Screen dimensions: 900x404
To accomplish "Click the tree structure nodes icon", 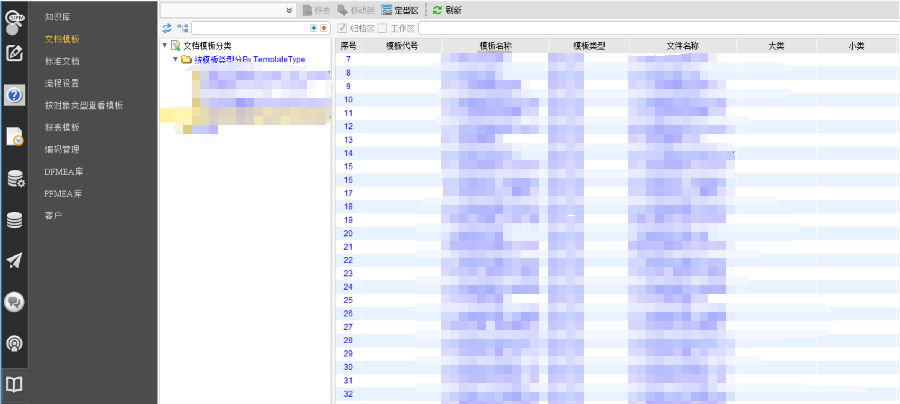I will [x=183, y=28].
